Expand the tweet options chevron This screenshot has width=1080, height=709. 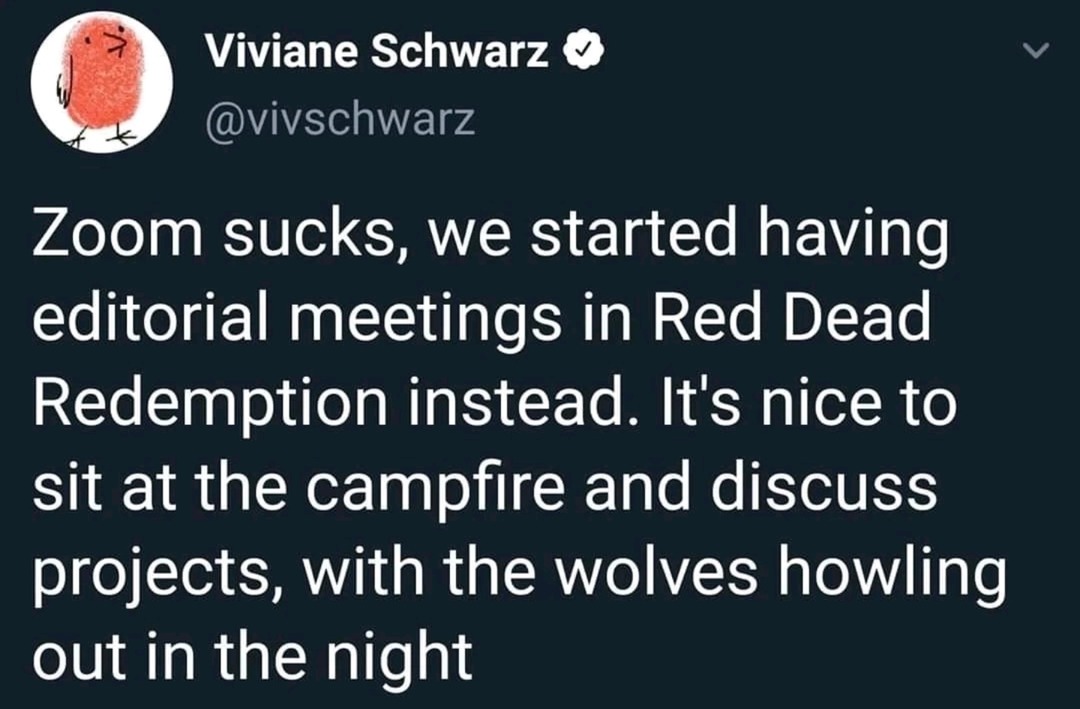(1035, 50)
